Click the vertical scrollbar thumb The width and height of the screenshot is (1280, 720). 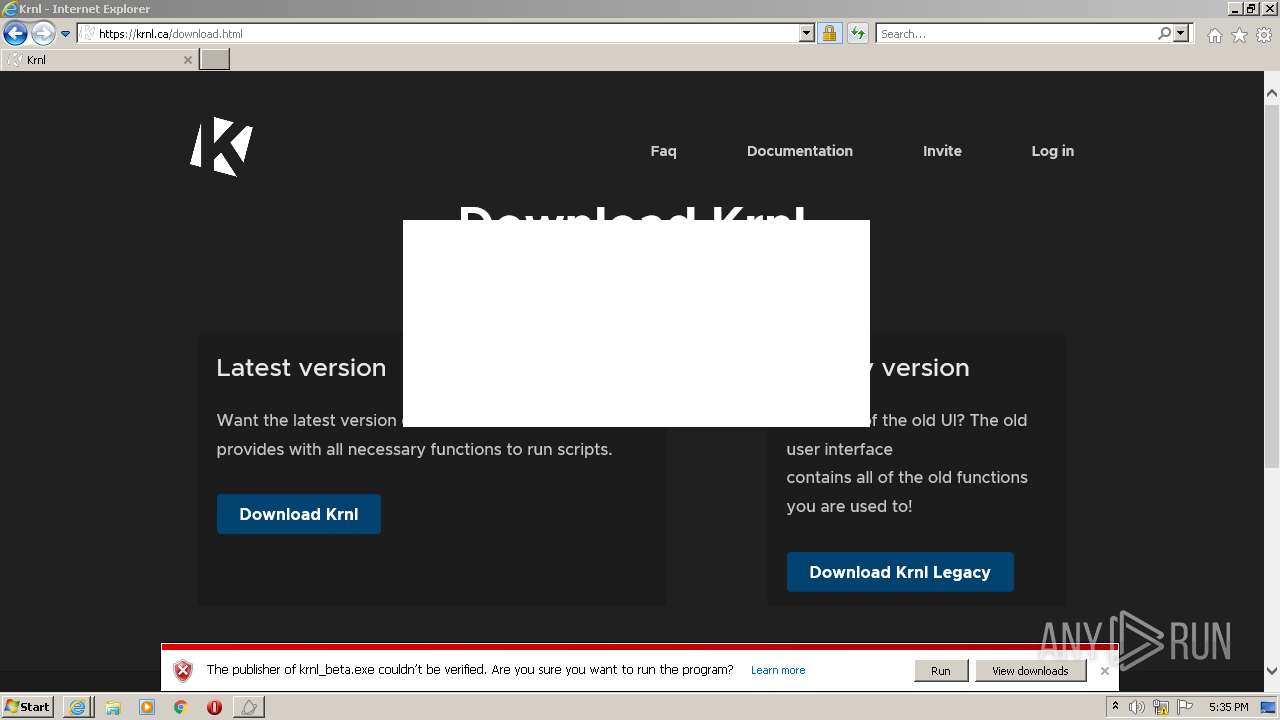click(x=1272, y=285)
